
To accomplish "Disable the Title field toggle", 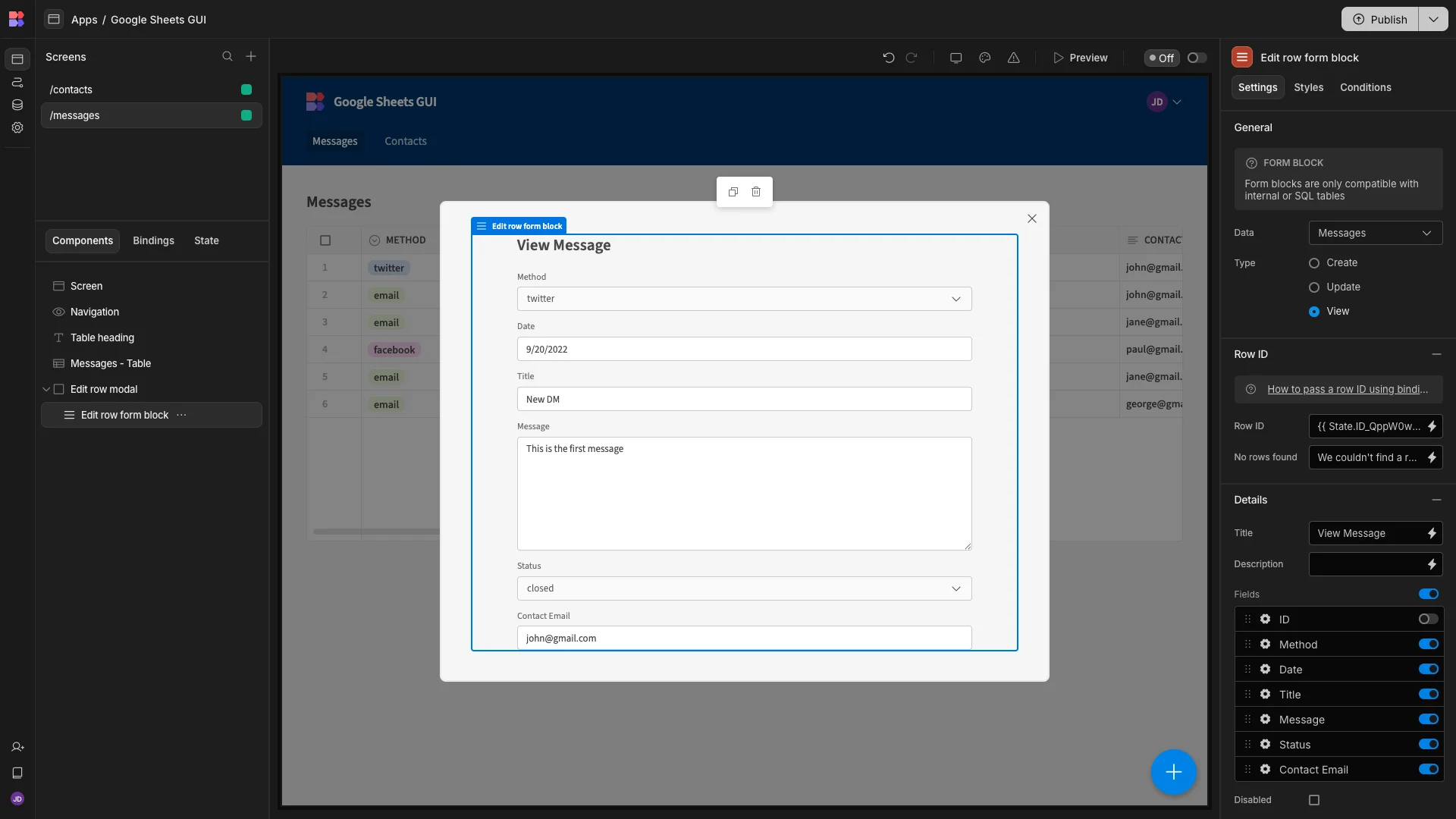I will (x=1429, y=694).
